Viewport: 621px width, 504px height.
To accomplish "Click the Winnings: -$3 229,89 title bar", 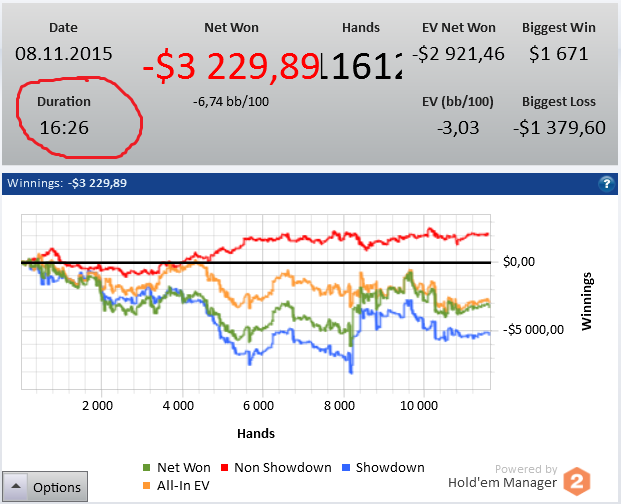I will point(310,183).
